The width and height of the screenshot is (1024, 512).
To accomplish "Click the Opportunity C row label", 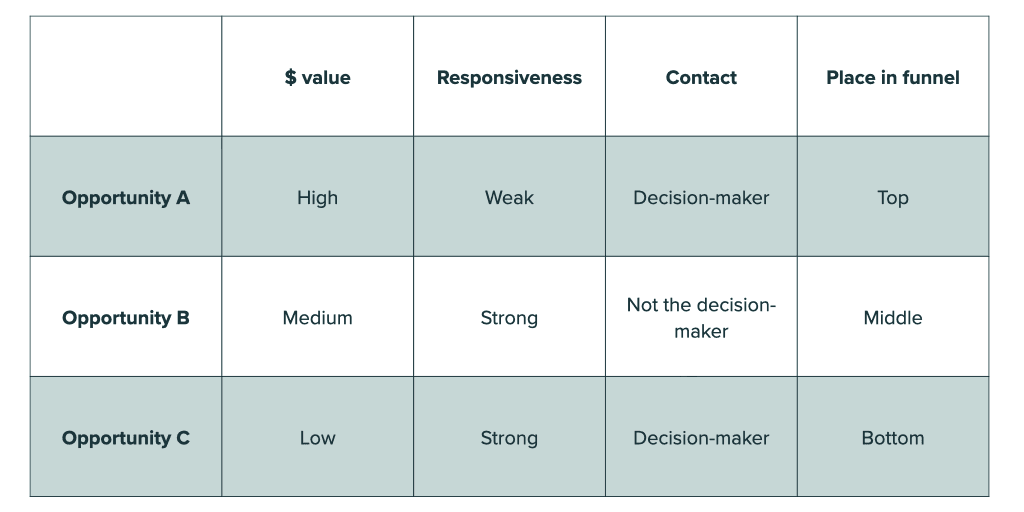I will point(126,438).
